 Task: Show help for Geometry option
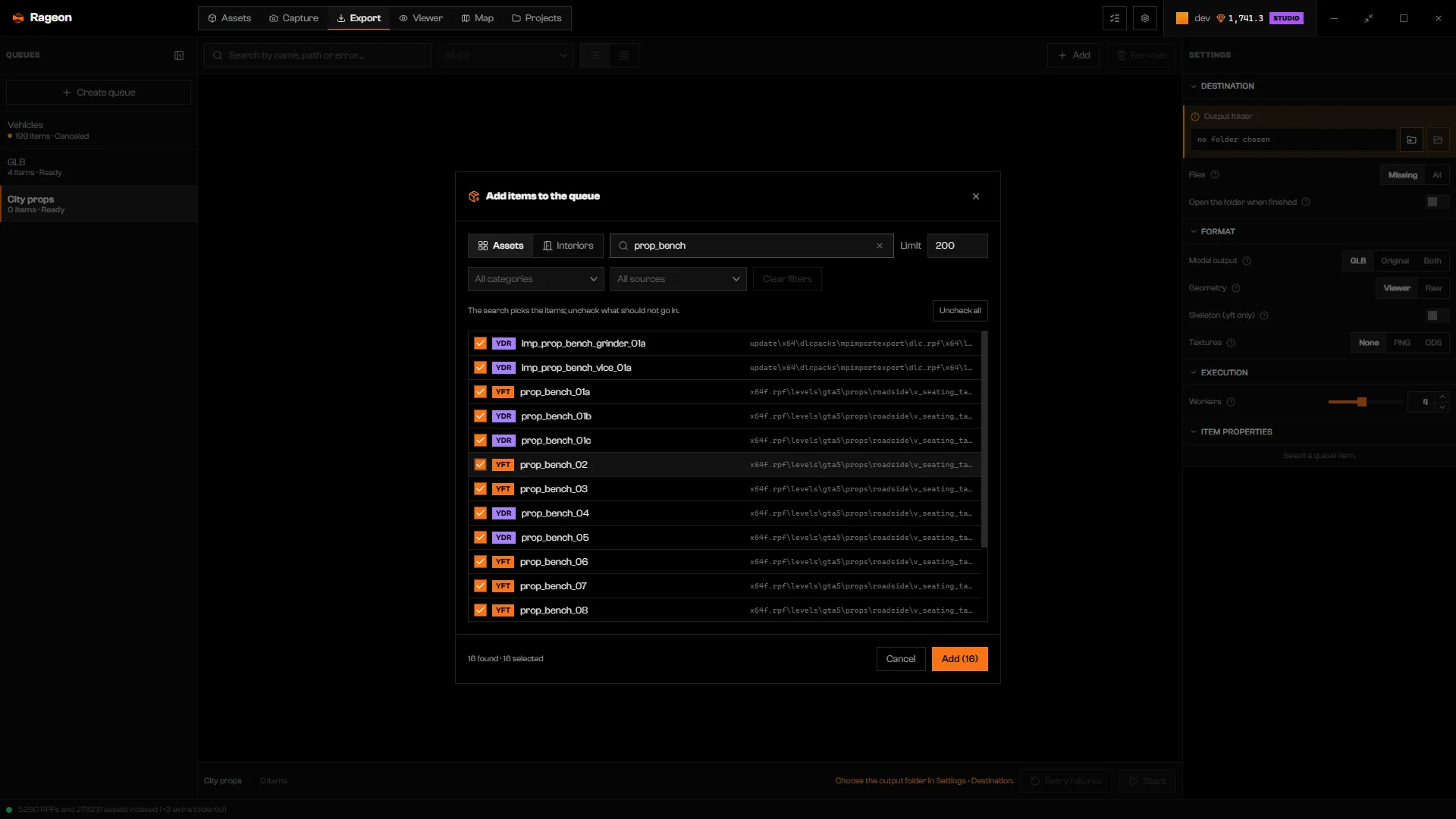point(1236,288)
